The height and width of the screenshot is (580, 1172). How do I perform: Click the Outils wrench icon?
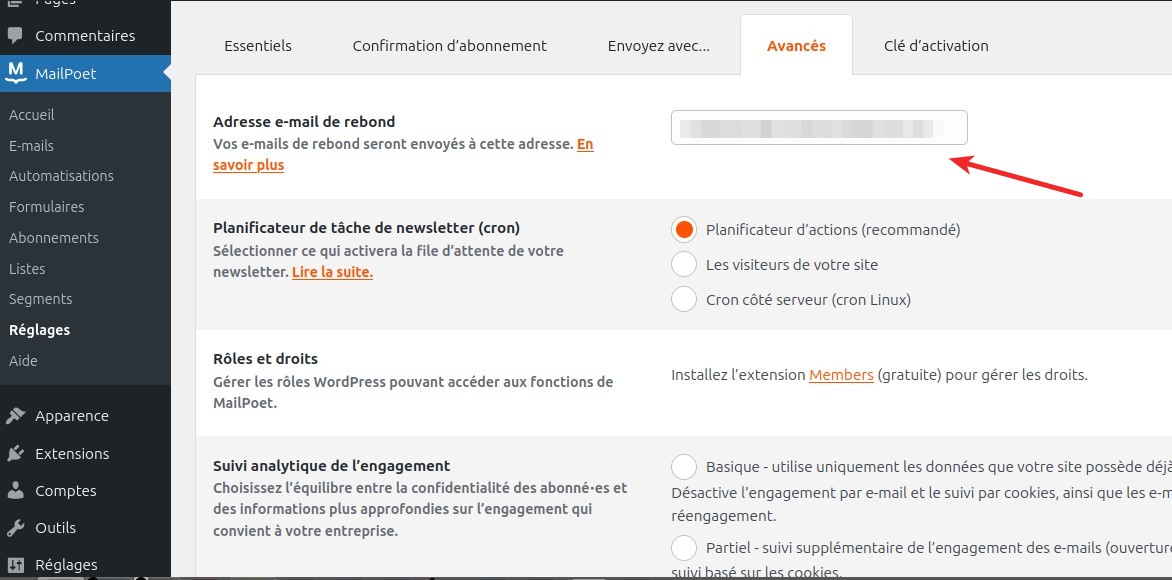(16, 528)
